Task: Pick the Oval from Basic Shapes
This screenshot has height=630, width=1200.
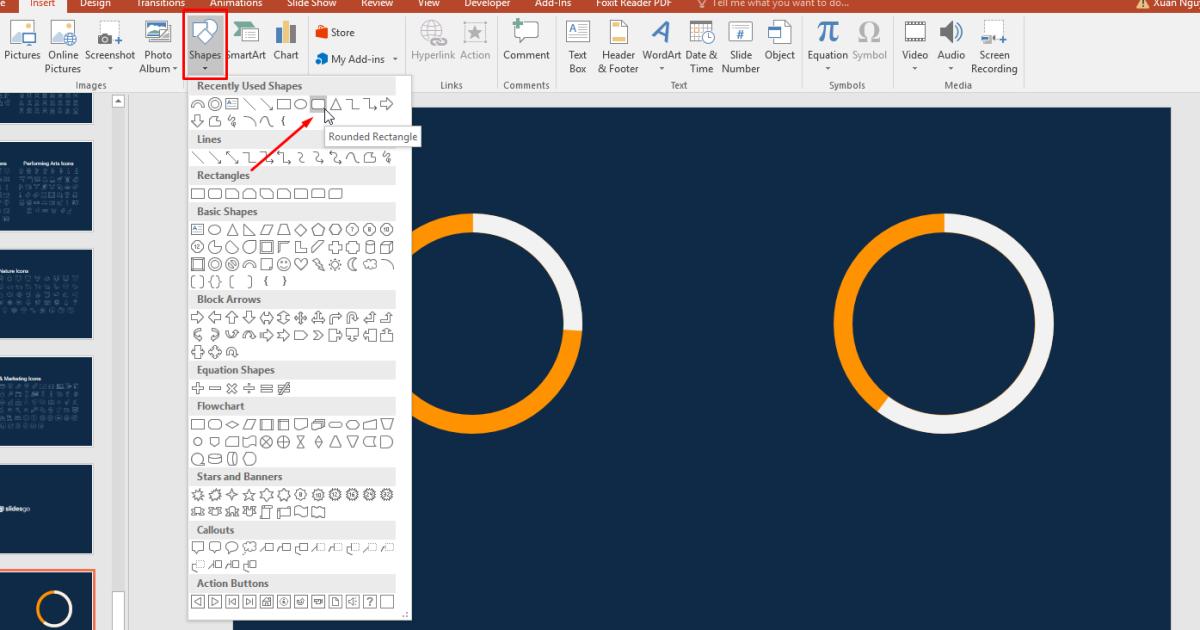Action: click(x=214, y=229)
